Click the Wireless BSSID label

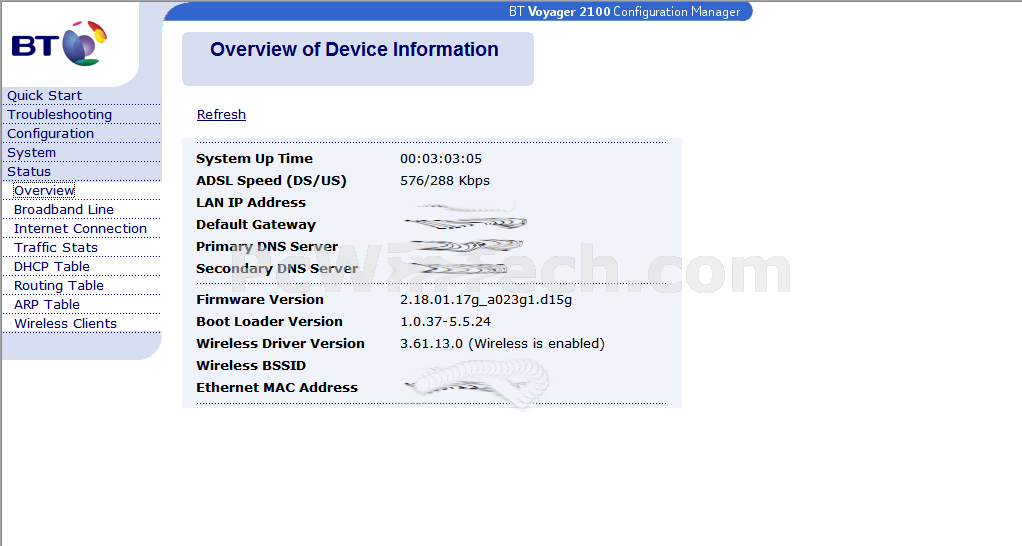251,366
